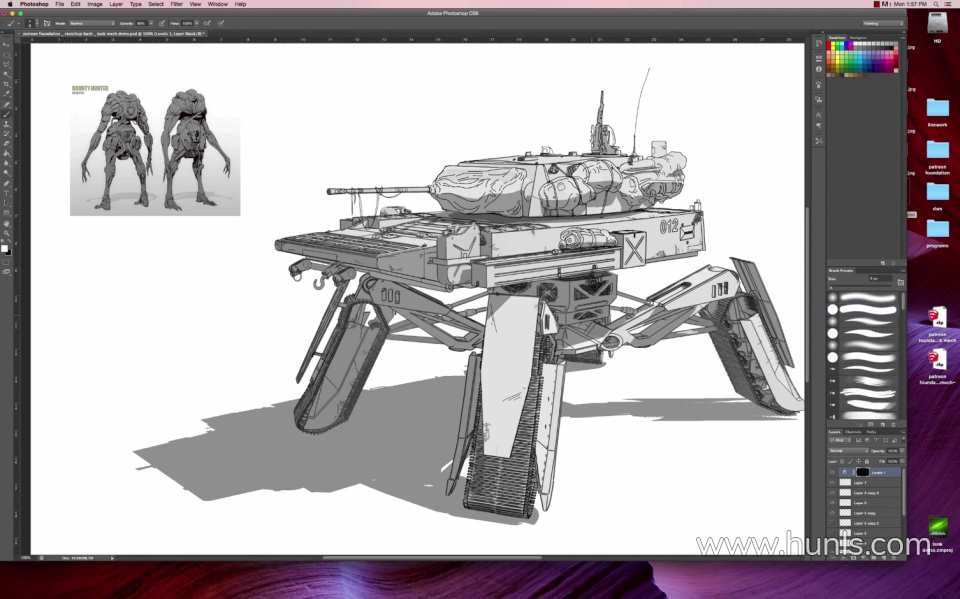Open the layer blend mode dropdown
Viewport: 960px width, 599px height.
[x=849, y=451]
